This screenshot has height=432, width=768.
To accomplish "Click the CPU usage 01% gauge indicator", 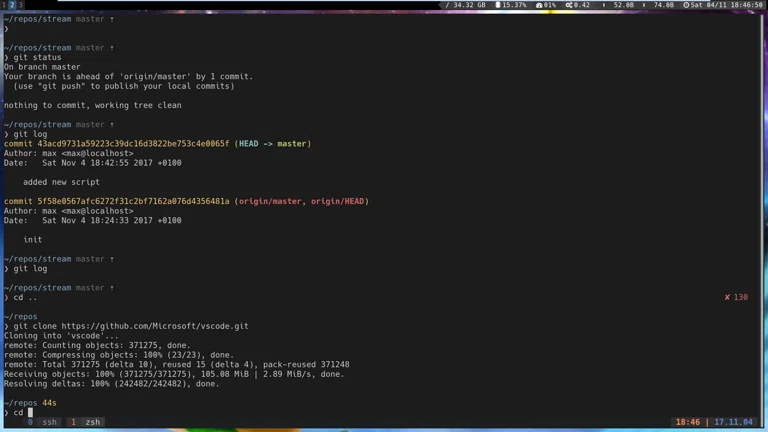I will pyautogui.click(x=546, y=5).
